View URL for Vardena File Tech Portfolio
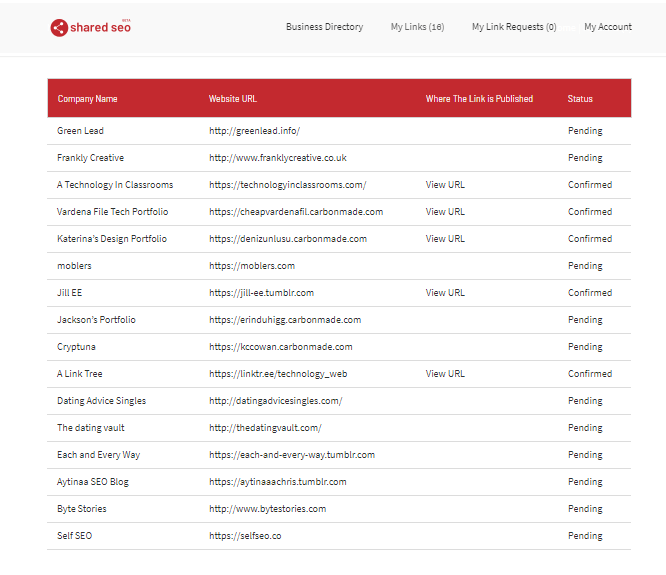Screen dimensions: 666x575 445,212
